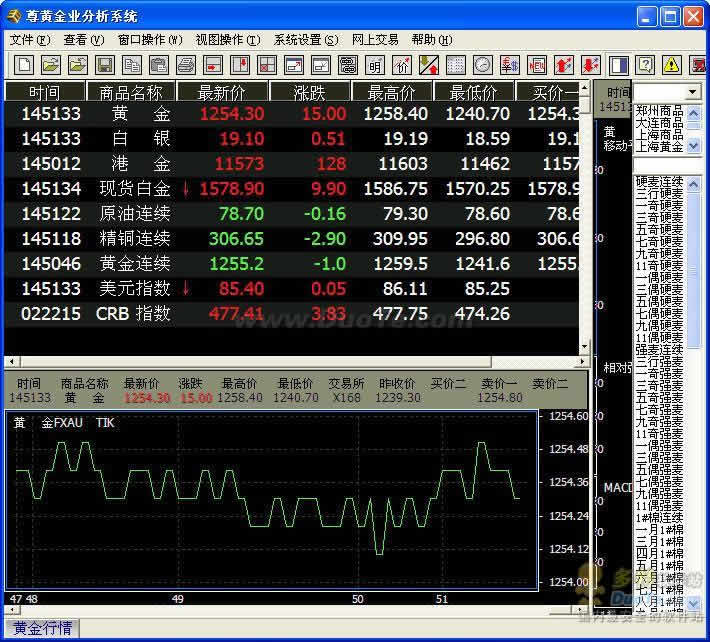Viewport: 710px width, 642px height.
Task: Click the paste clipboard toolbar icon
Action: point(158,66)
